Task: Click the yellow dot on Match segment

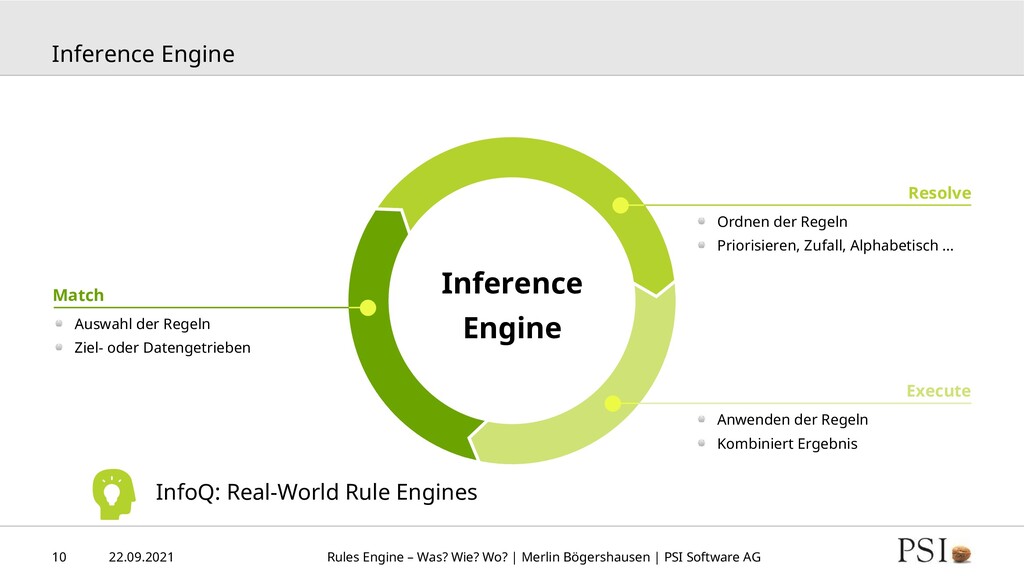Action: pos(368,308)
